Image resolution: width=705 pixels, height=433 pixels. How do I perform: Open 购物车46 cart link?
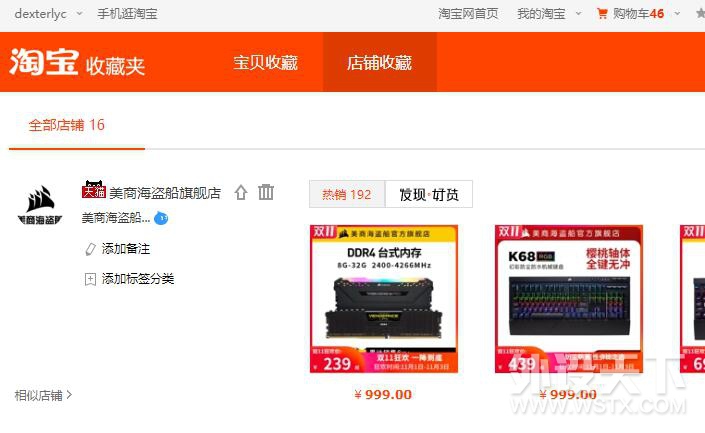pyautogui.click(x=638, y=14)
